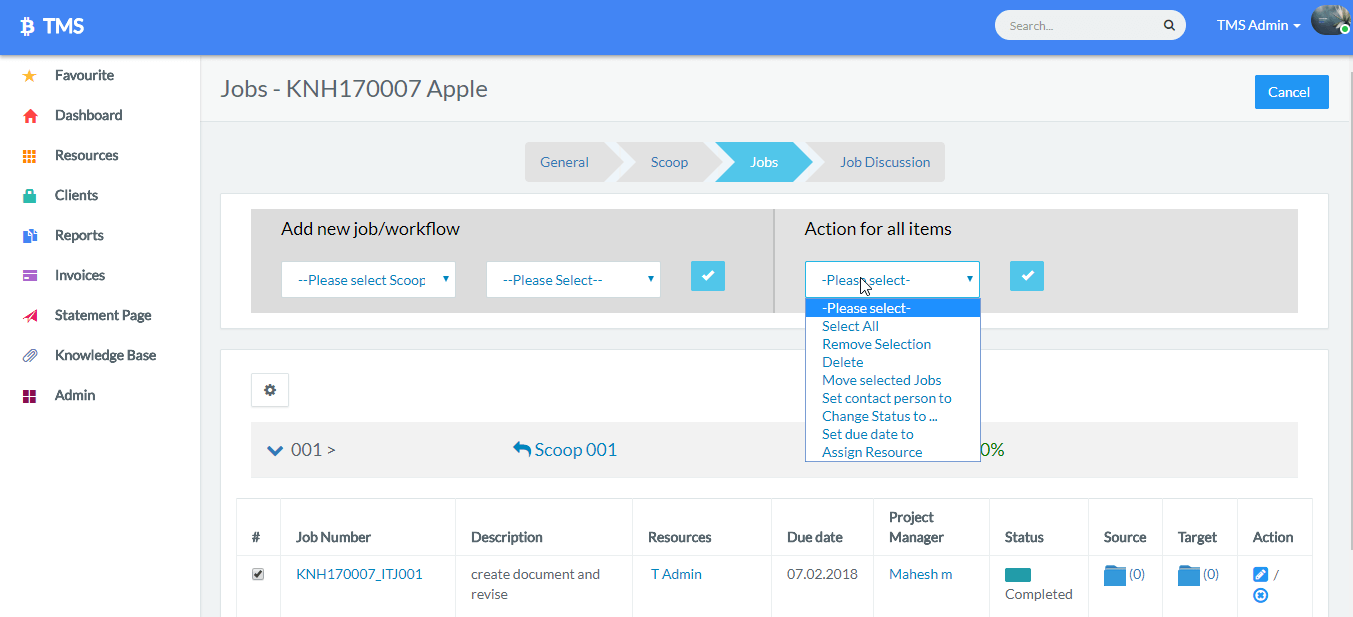
Task: Open the gear settings button
Action: pos(270,390)
